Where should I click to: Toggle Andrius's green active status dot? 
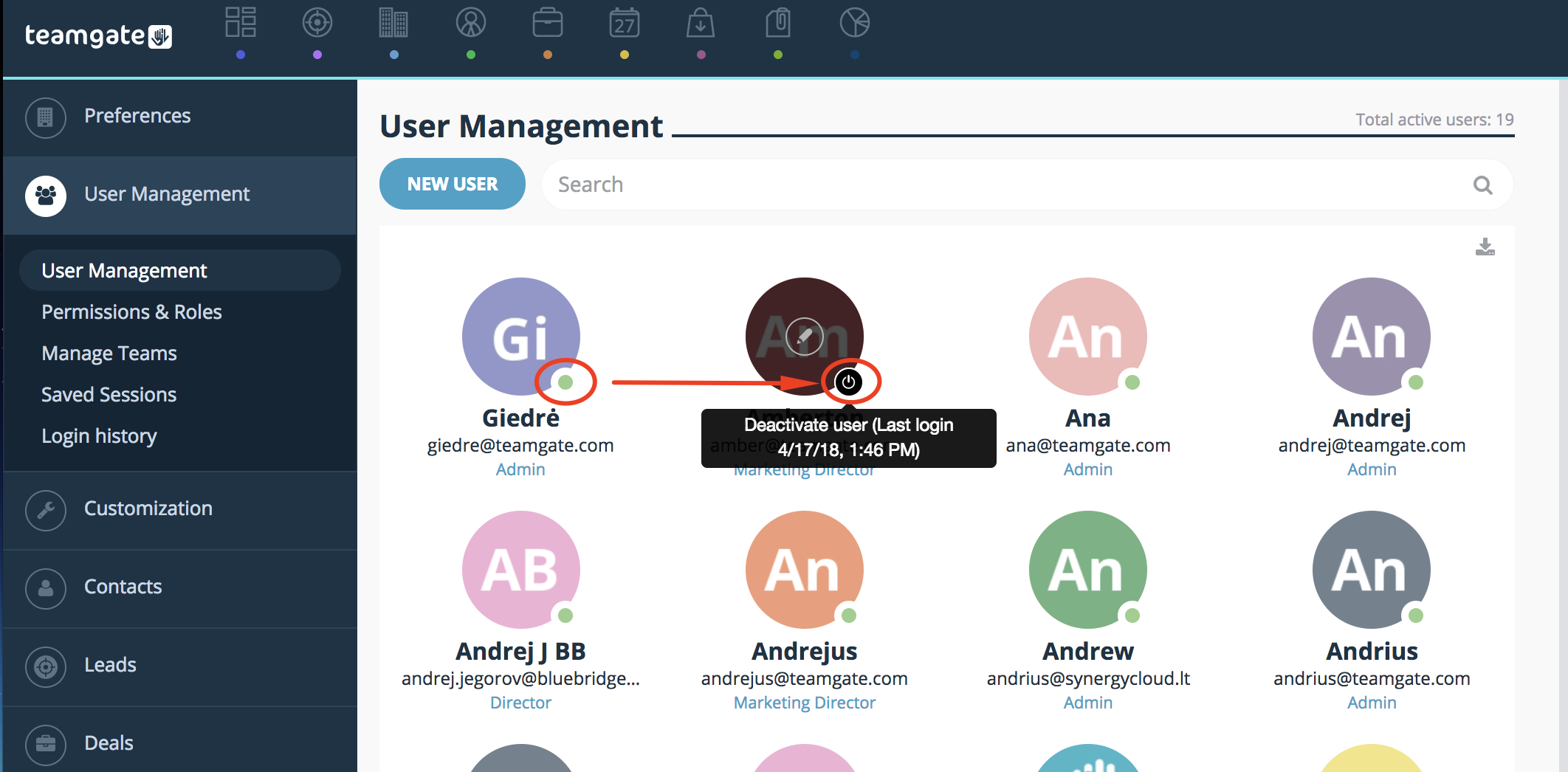tap(1416, 615)
